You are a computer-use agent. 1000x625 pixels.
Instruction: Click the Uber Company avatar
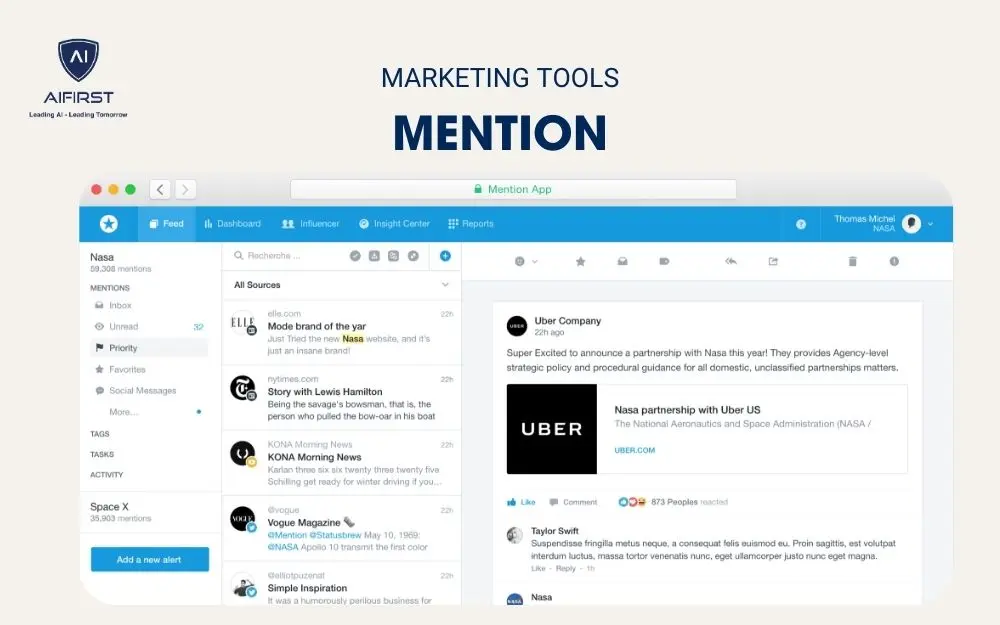(x=517, y=326)
